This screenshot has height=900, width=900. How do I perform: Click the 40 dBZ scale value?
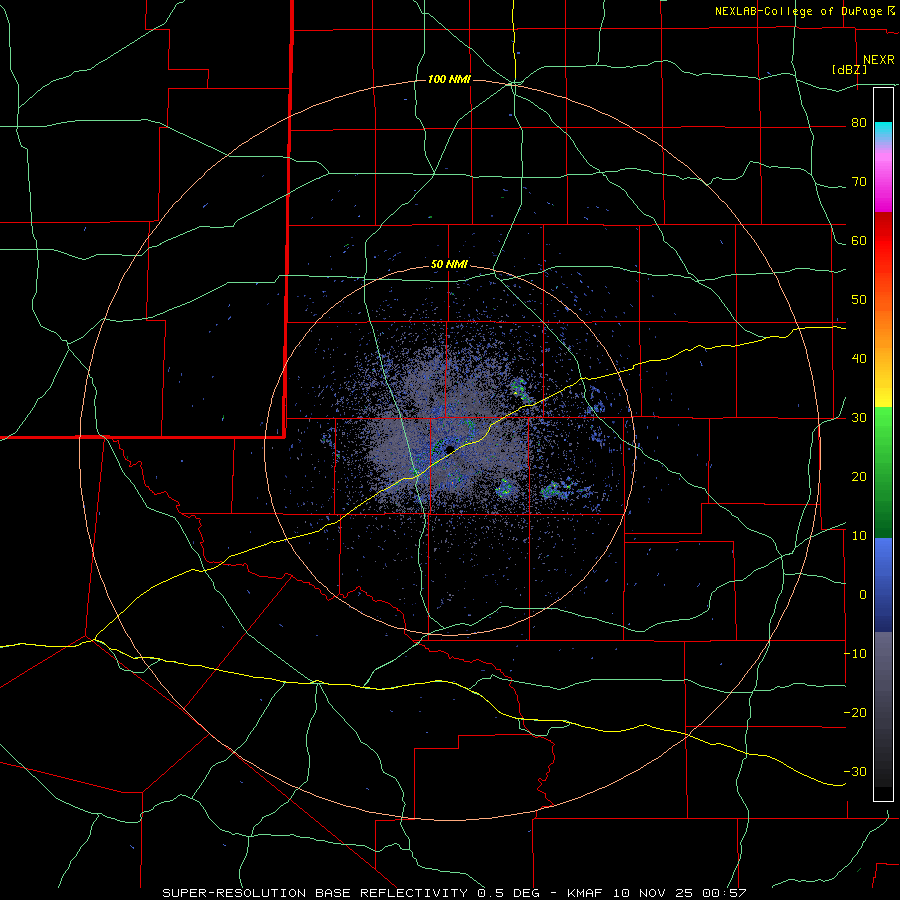click(859, 359)
